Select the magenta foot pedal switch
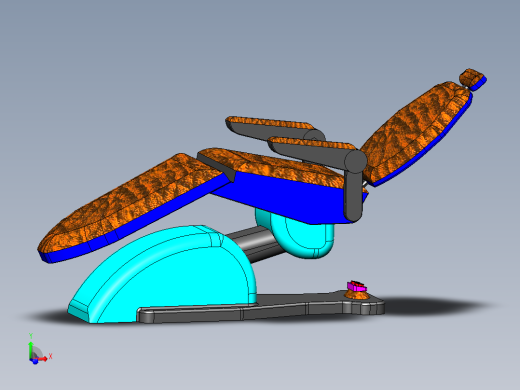This screenshot has height=390, width=520. tap(356, 286)
